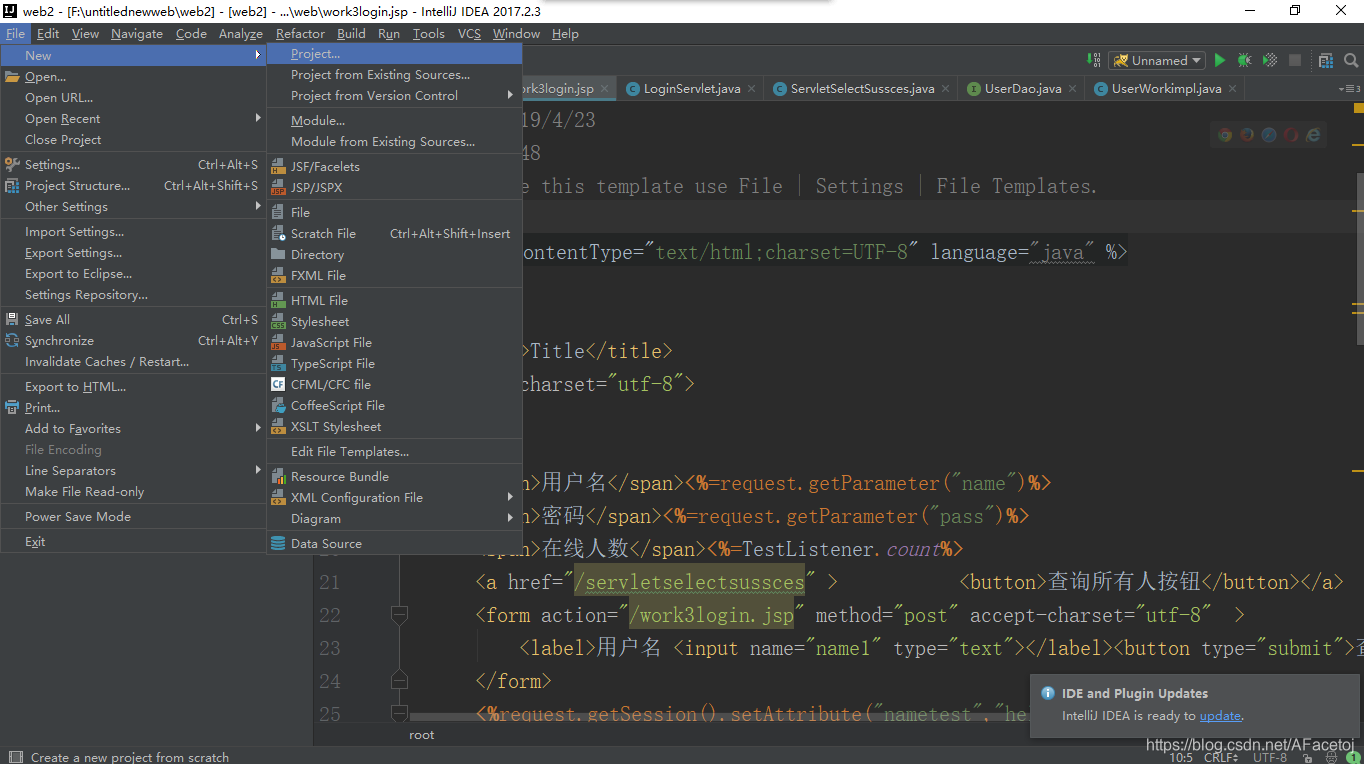Select JSF/Facelets in New submenu
The image size is (1364, 764).
pyautogui.click(x=395, y=167)
